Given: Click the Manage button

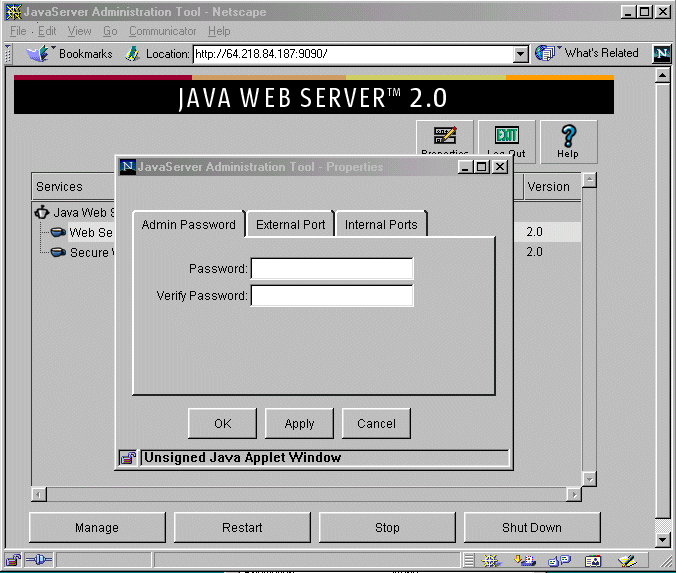Looking at the screenshot, I should click(97, 527).
